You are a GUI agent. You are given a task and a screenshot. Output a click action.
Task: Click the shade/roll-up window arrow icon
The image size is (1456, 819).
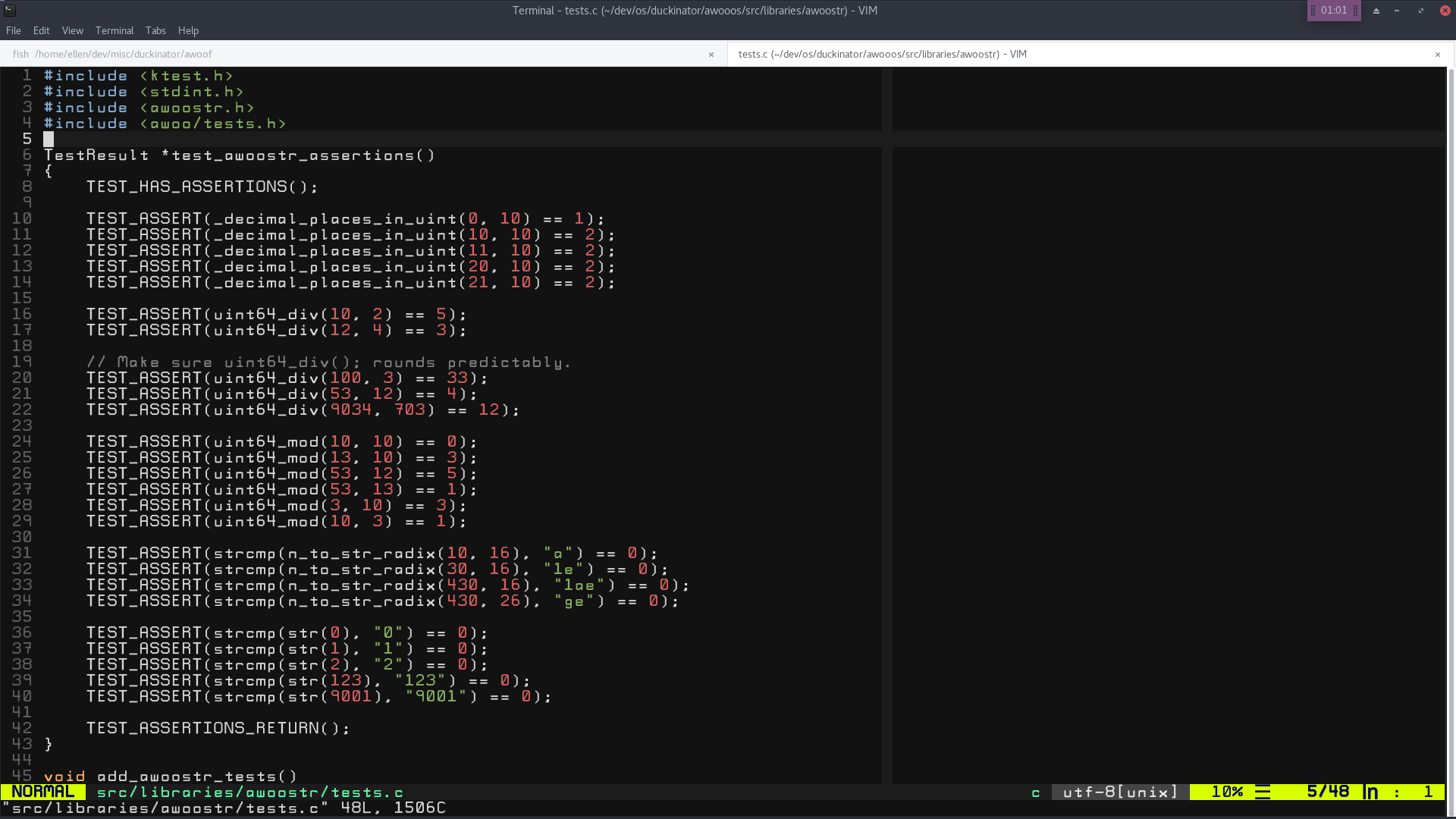pos(1376,11)
